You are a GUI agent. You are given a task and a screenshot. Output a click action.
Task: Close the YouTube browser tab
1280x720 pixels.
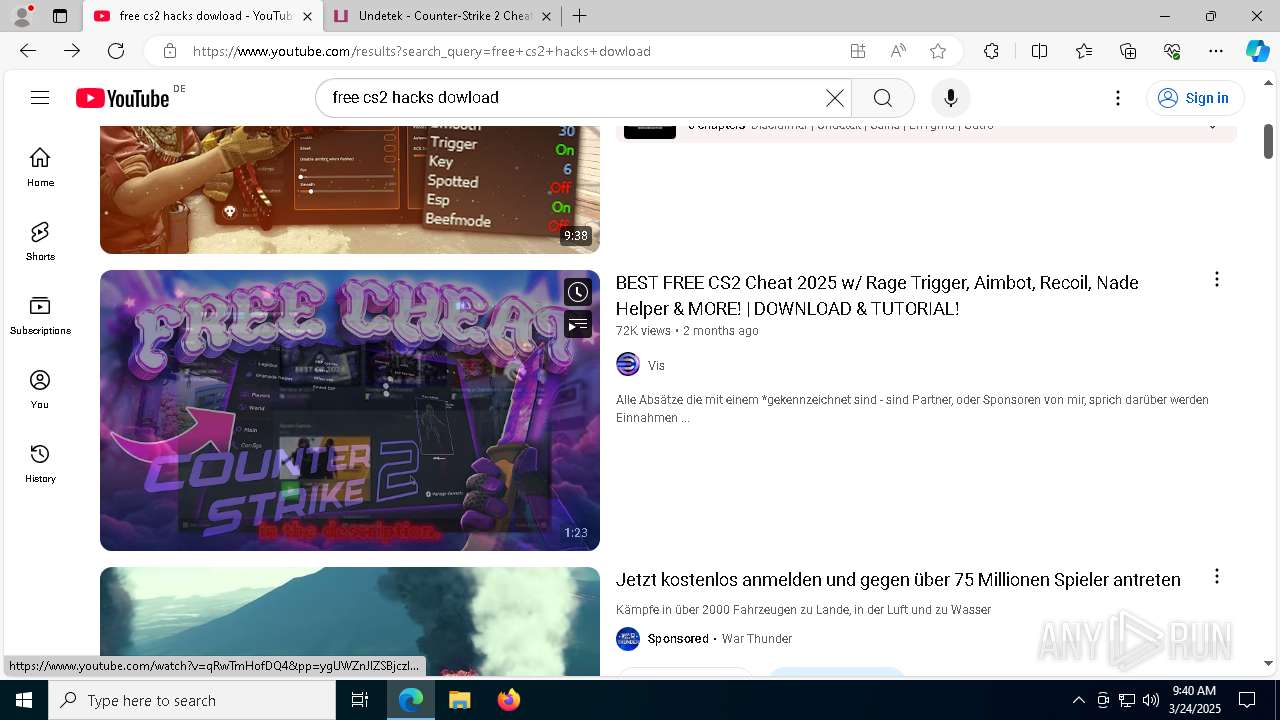coord(307,16)
